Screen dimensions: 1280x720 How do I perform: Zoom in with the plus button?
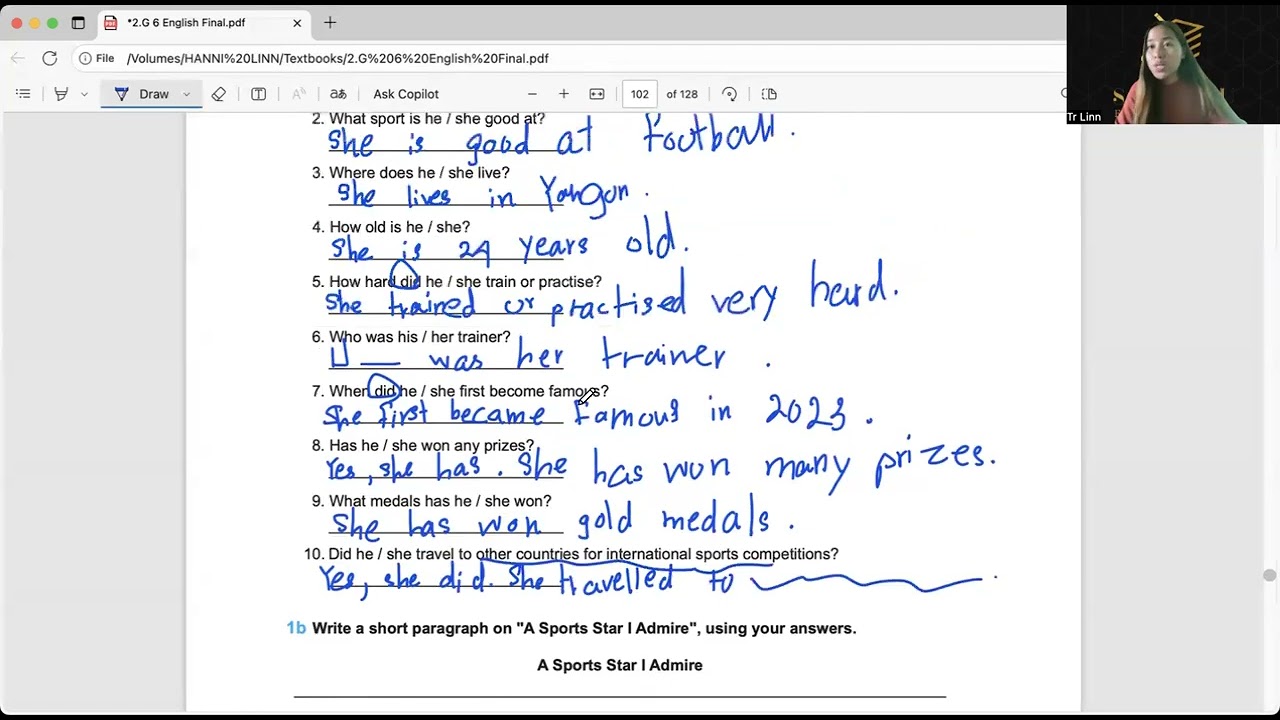click(x=564, y=94)
